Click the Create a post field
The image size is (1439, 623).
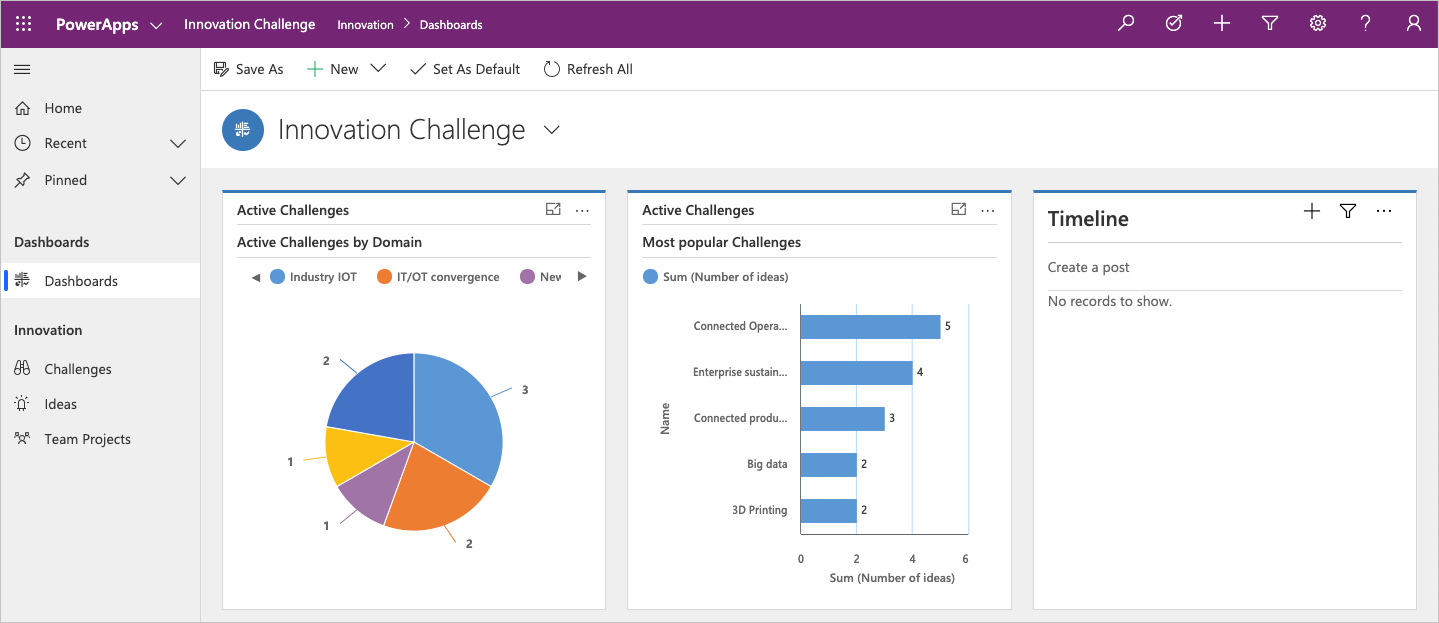pos(1225,267)
